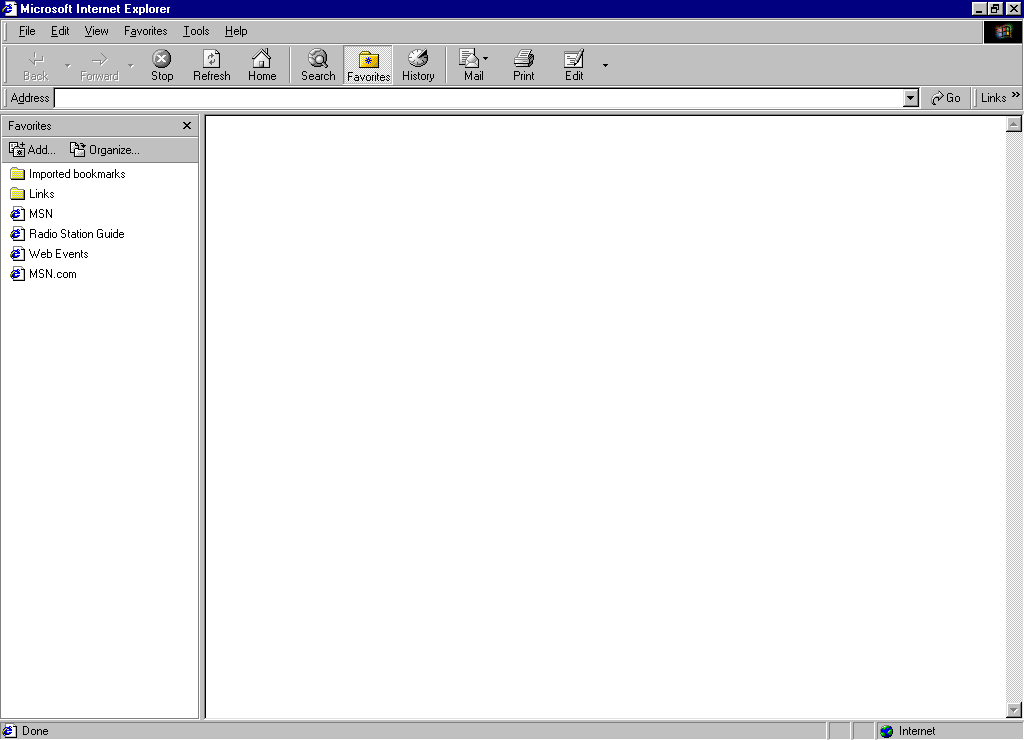Open dropdown arrow next to Edit button
The width and height of the screenshot is (1024, 740).
(x=605, y=65)
